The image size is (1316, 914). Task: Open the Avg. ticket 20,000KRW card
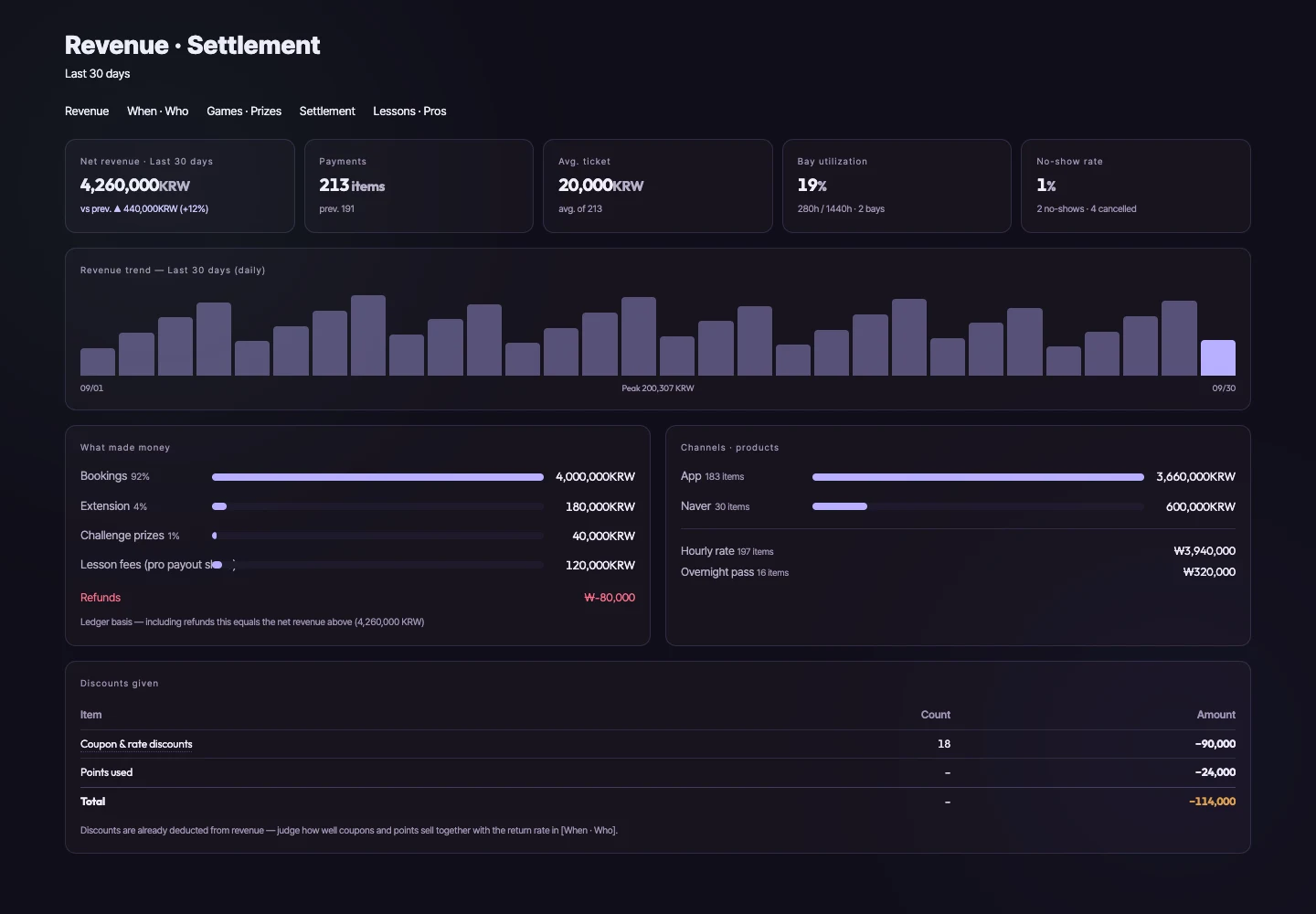(x=658, y=186)
